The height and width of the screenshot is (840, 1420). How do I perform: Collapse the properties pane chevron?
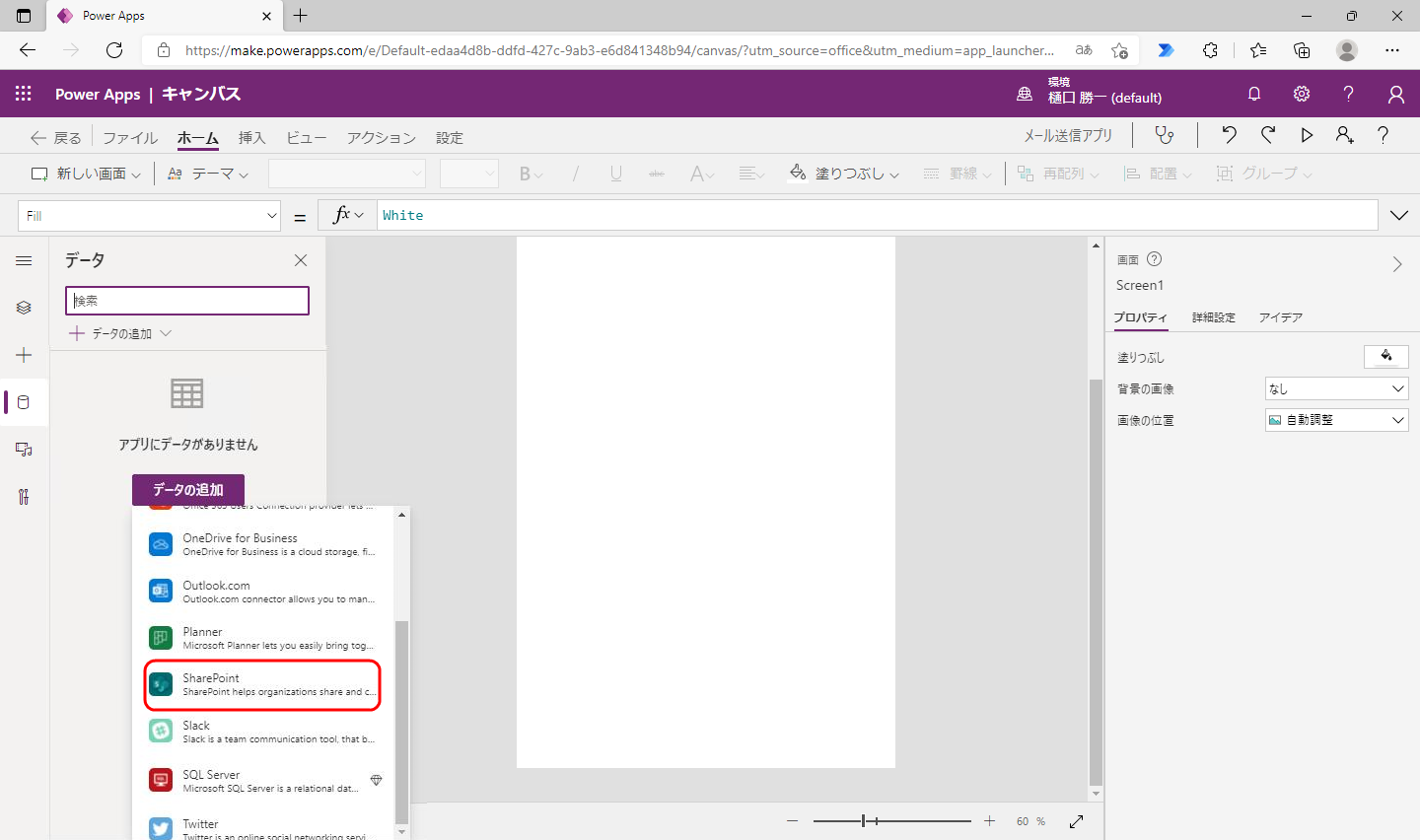click(x=1396, y=264)
